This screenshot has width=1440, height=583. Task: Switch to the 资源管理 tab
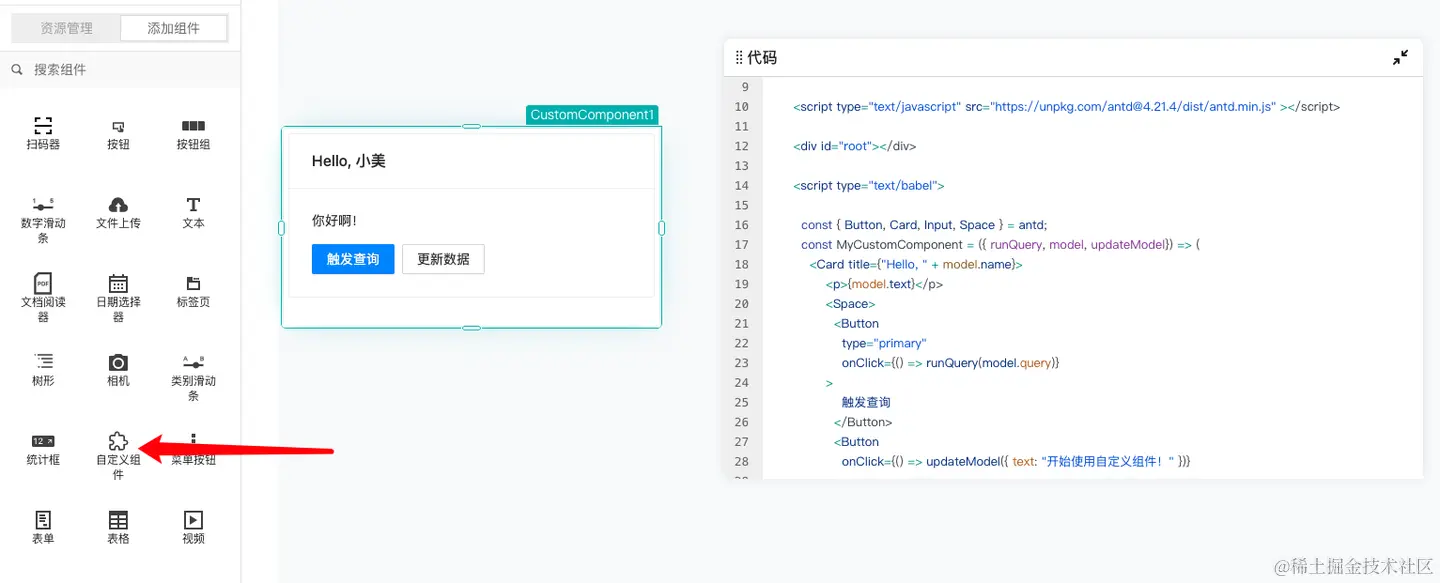(x=66, y=28)
